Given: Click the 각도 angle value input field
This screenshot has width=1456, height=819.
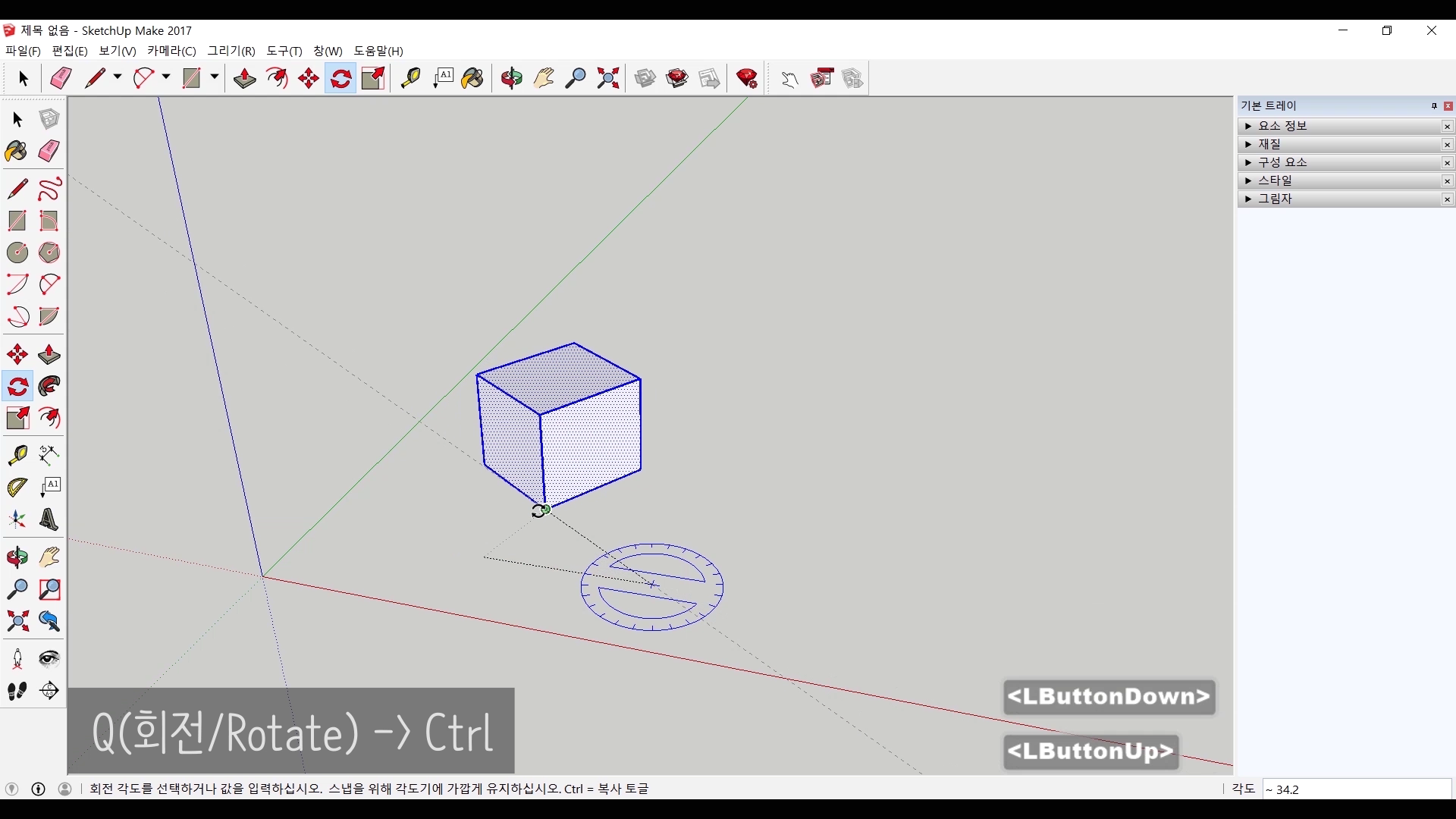Looking at the screenshot, I should pos(1356,789).
